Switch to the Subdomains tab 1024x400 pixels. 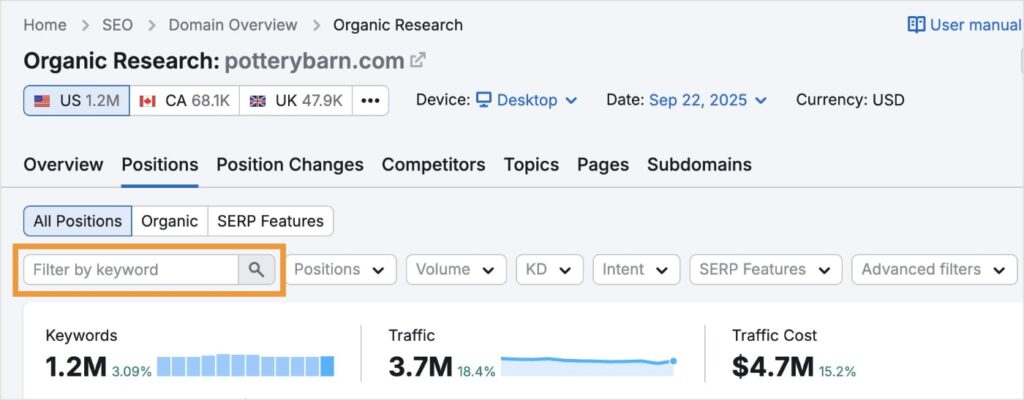point(699,165)
